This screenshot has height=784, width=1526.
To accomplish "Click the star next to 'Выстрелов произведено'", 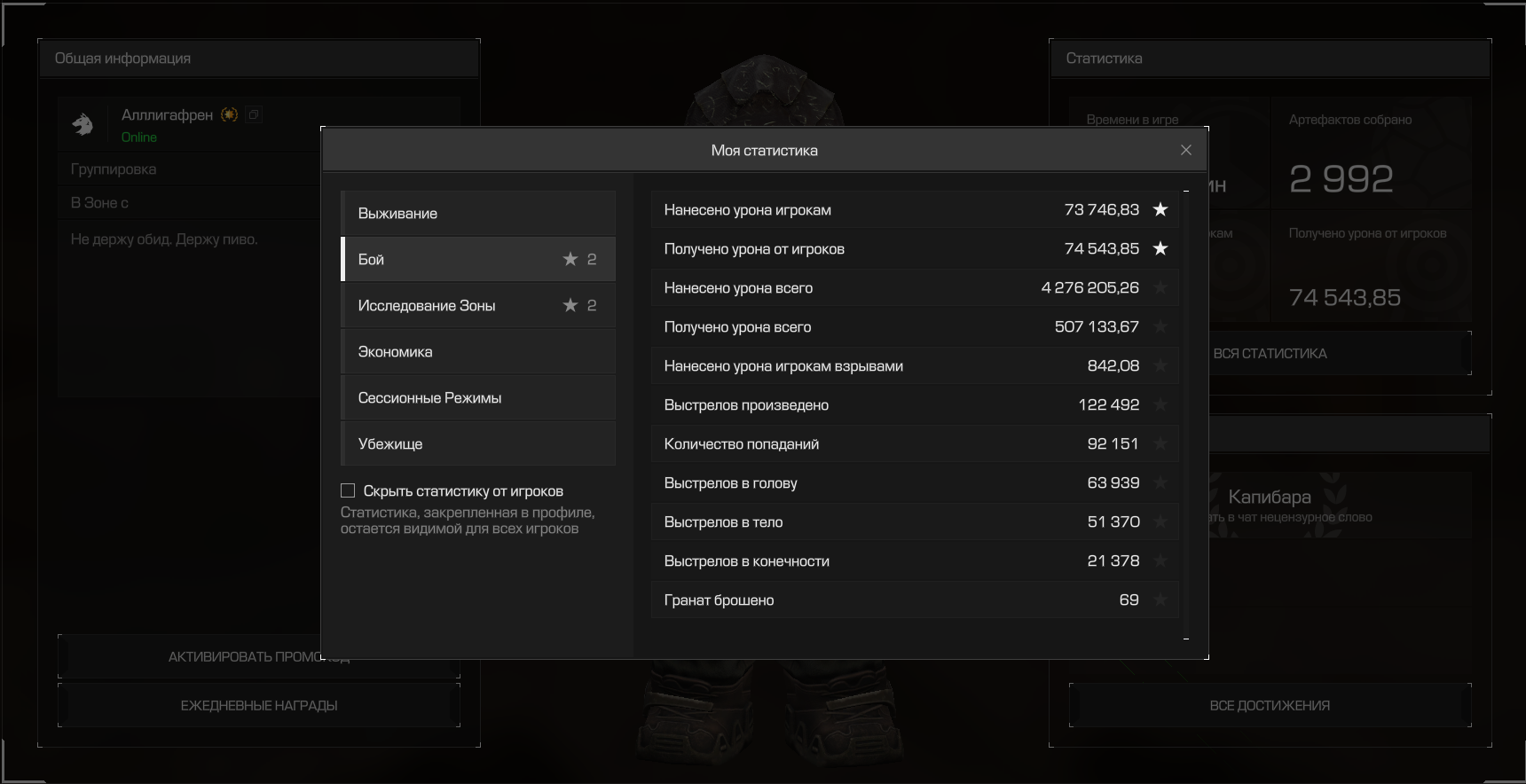I will click(x=1160, y=405).
